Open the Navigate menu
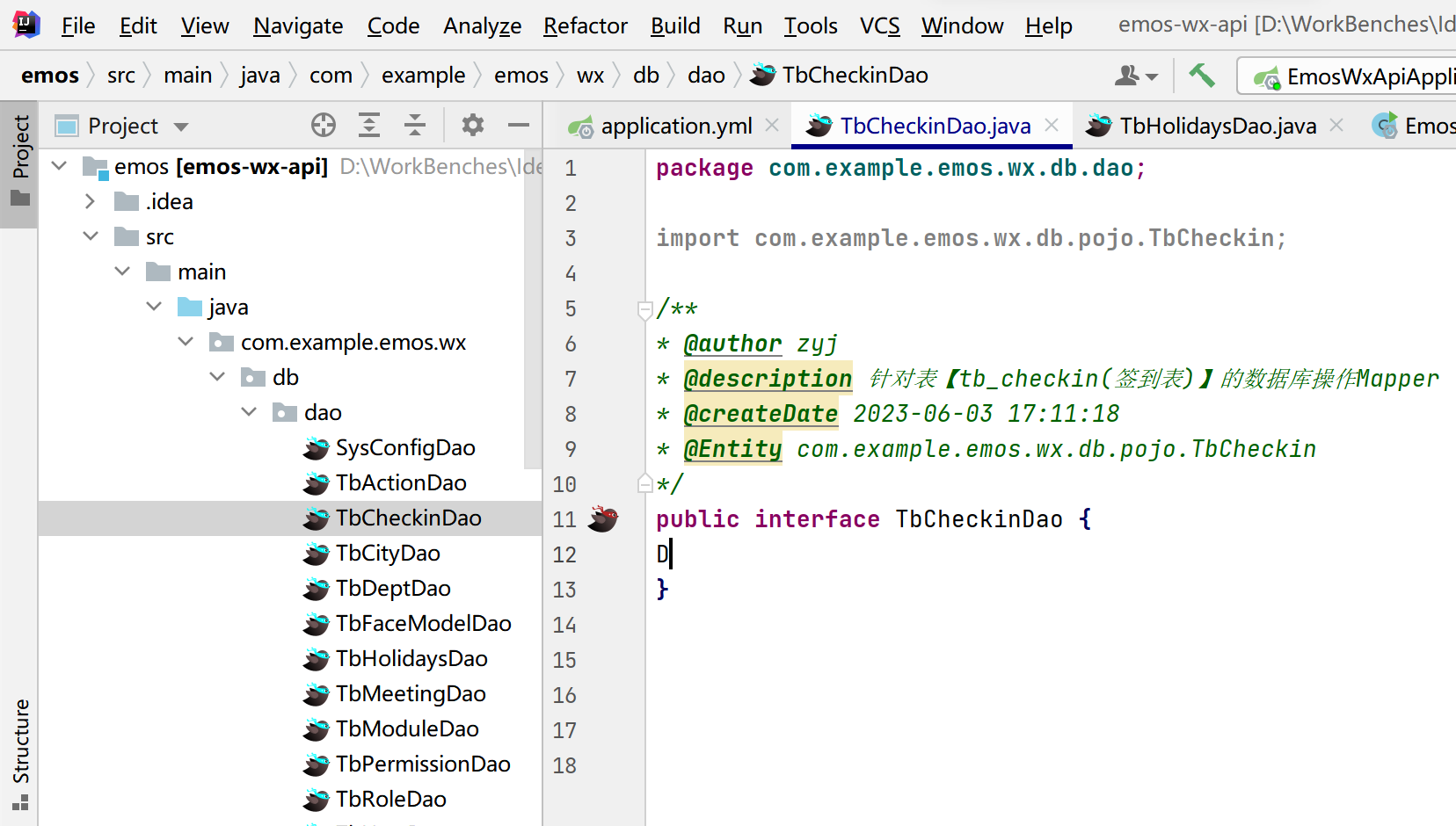1456x826 pixels. coord(298,25)
